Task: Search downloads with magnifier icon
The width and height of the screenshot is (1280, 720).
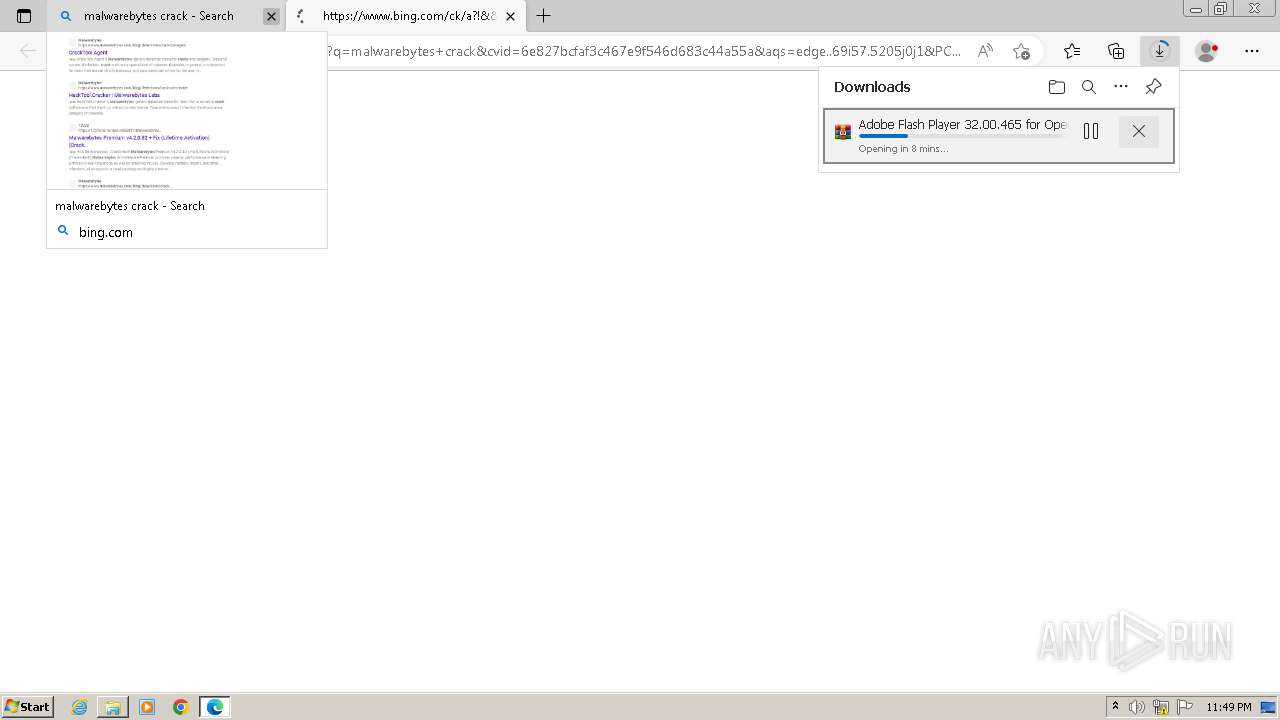Action: 1089,87
